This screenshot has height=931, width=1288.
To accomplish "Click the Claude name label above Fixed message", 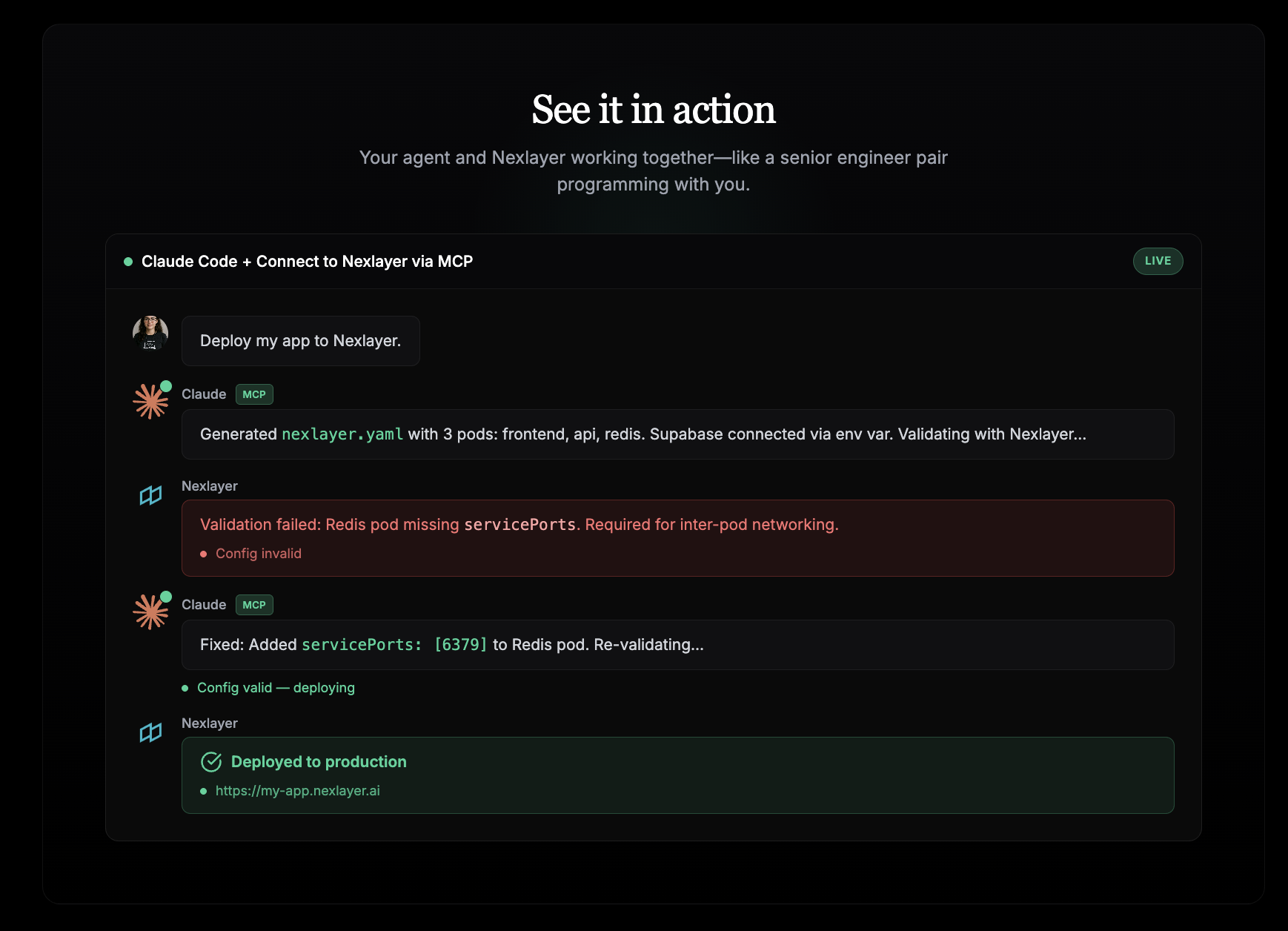I will [204, 605].
